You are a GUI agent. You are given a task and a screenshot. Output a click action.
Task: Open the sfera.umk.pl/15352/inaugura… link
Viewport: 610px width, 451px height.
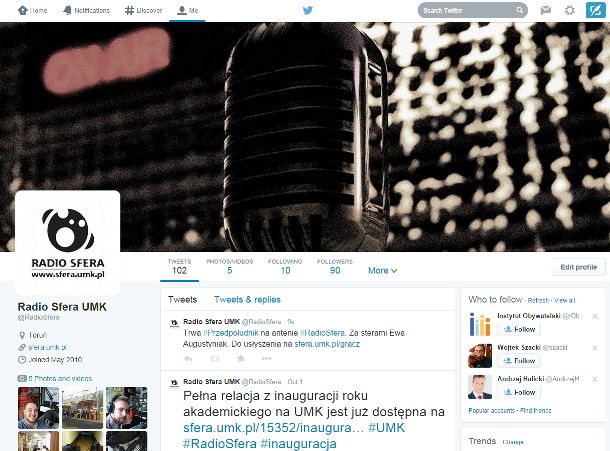coord(273,428)
